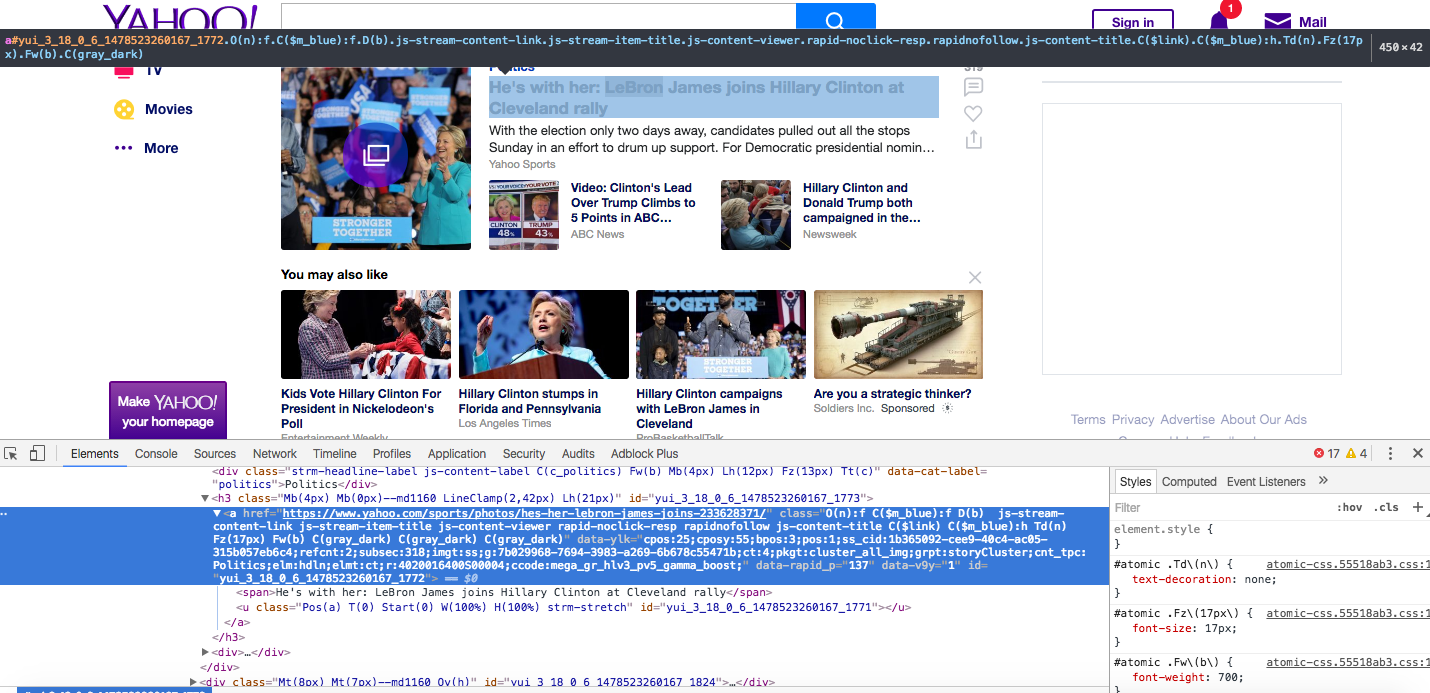This screenshot has height=693, width=1430.
Task: Open the Movies sidebar link
Action: tap(169, 109)
